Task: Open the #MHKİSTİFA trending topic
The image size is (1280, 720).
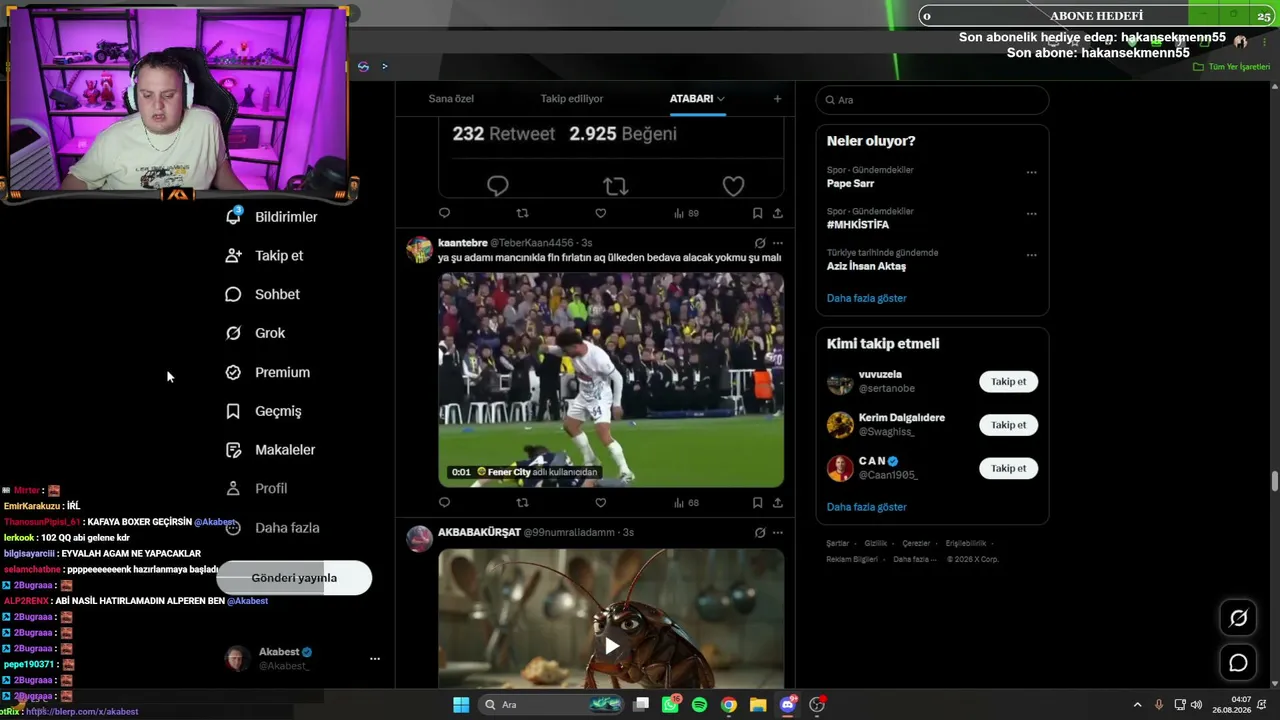Action: [x=857, y=225]
